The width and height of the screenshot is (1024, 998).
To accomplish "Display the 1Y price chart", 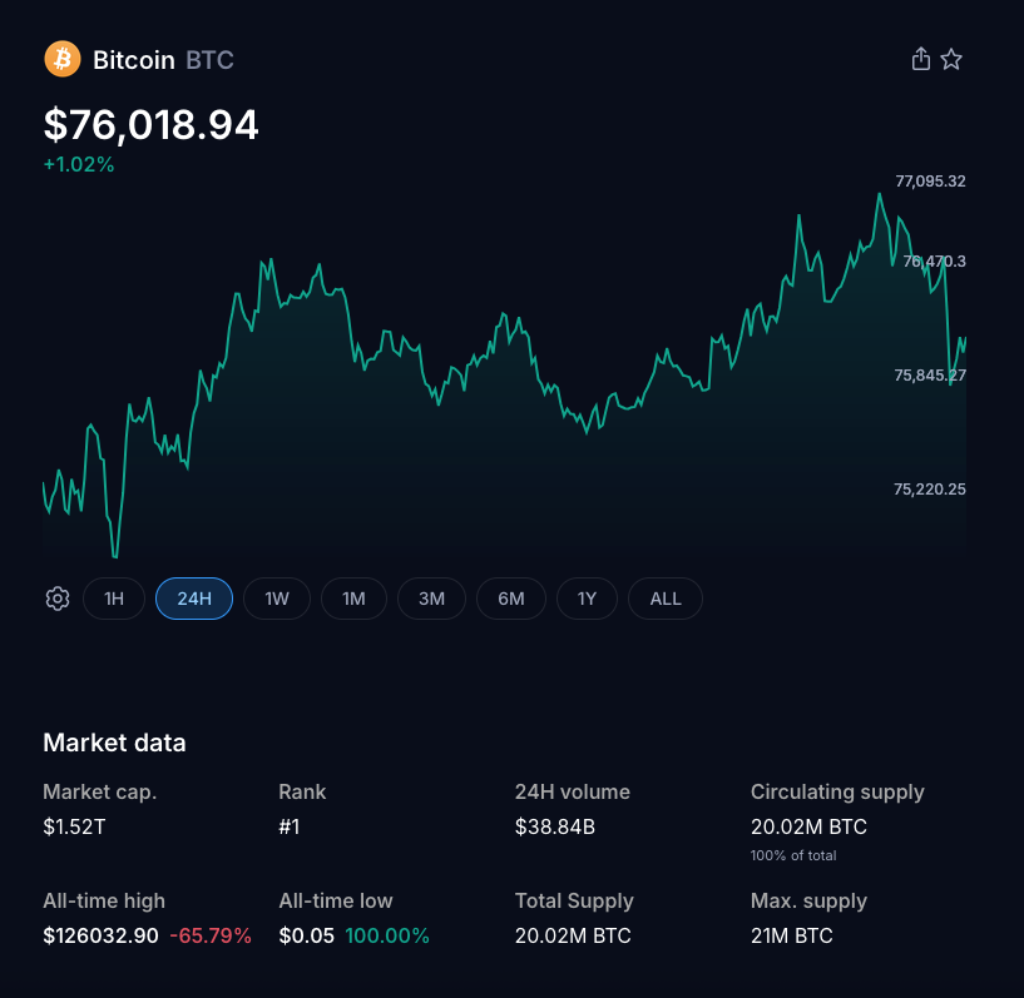I will (587, 598).
